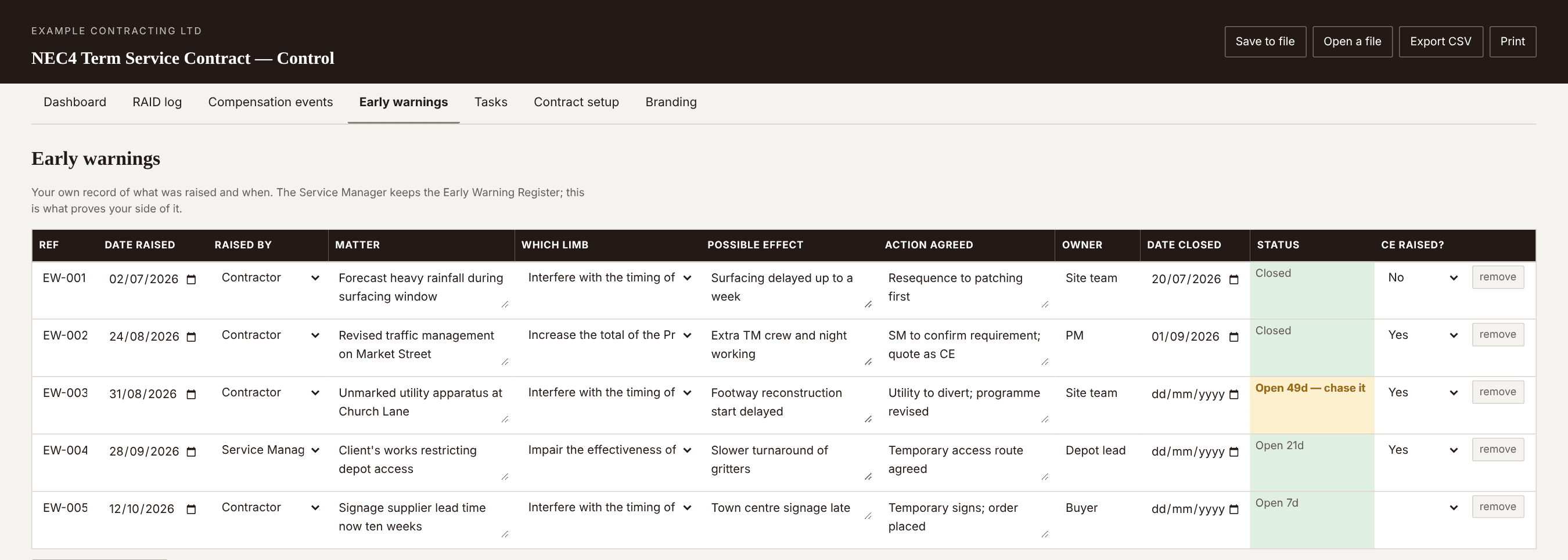Open calendar icon for EW-005 date closed
This screenshot has height=560, width=1568.
tap(1234, 509)
